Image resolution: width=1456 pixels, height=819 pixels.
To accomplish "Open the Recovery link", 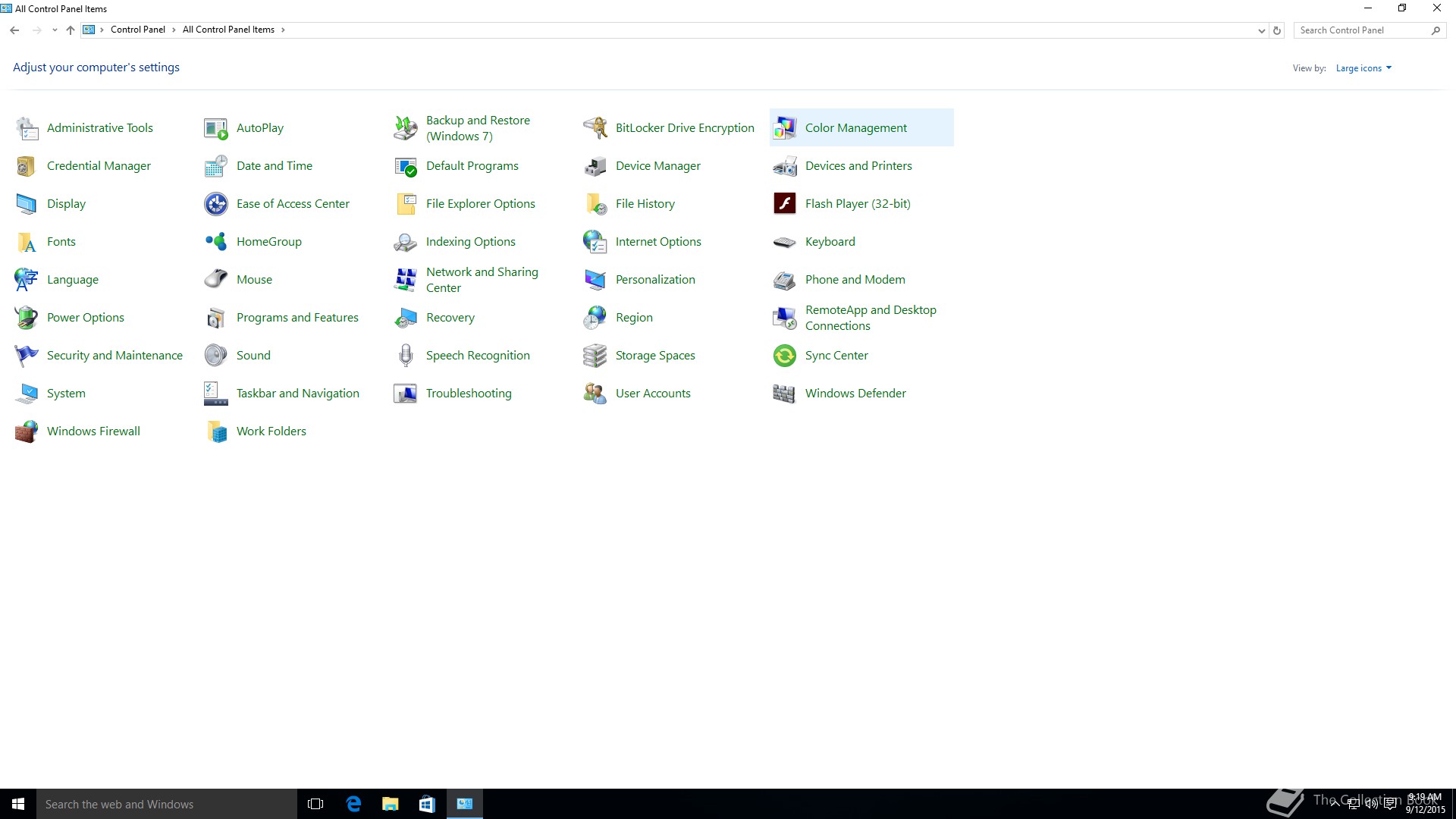I will pyautogui.click(x=450, y=318).
